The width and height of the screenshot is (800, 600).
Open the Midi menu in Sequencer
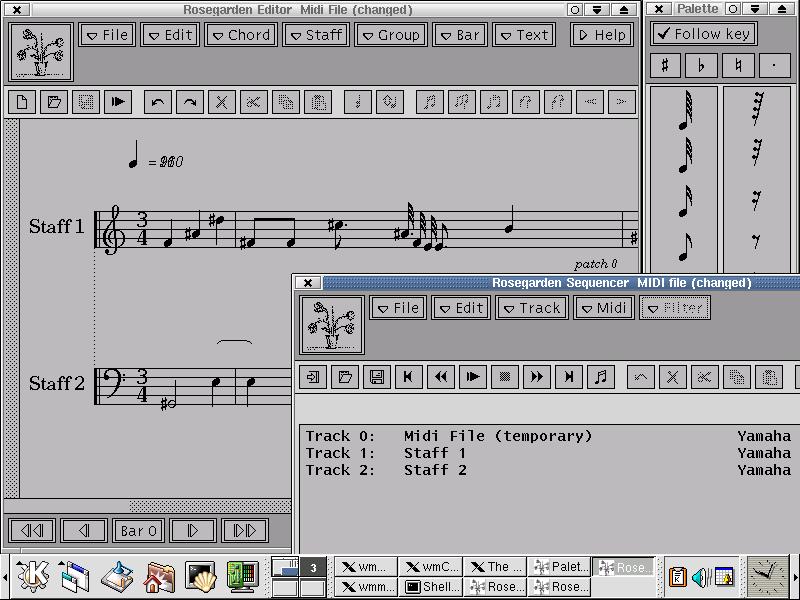[x=603, y=308]
